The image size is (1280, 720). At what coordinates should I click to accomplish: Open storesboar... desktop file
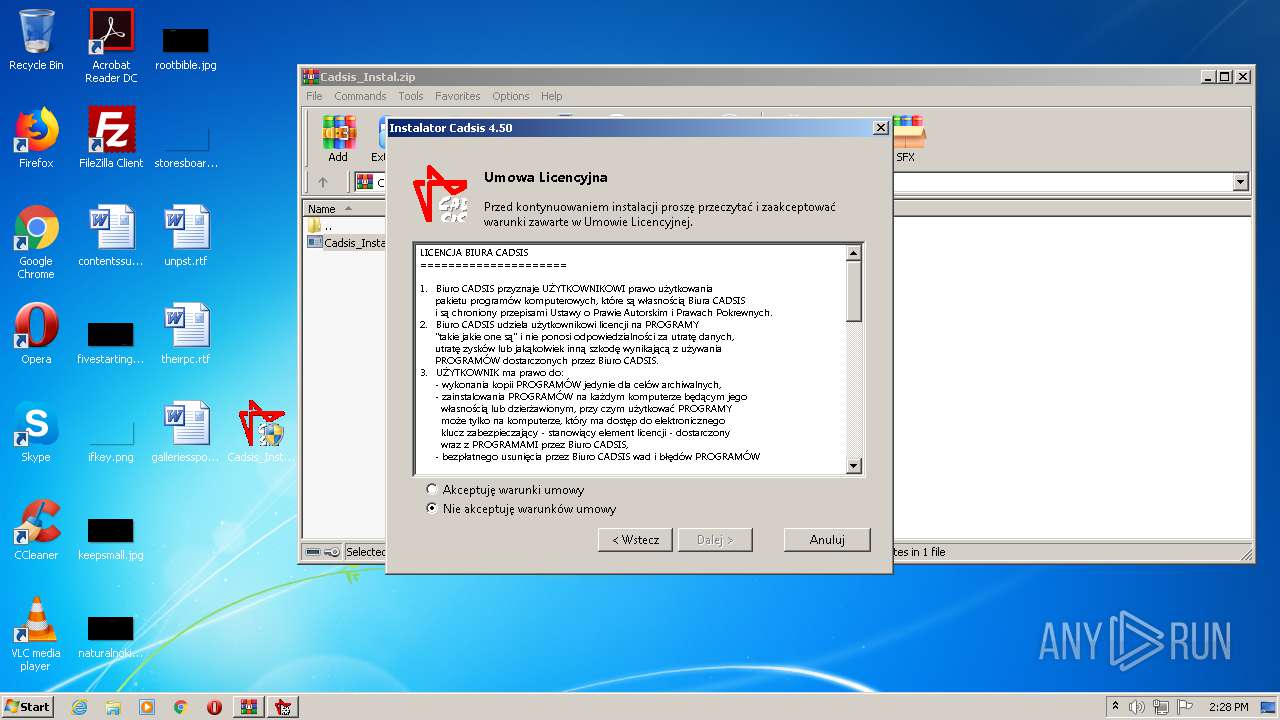(x=186, y=147)
